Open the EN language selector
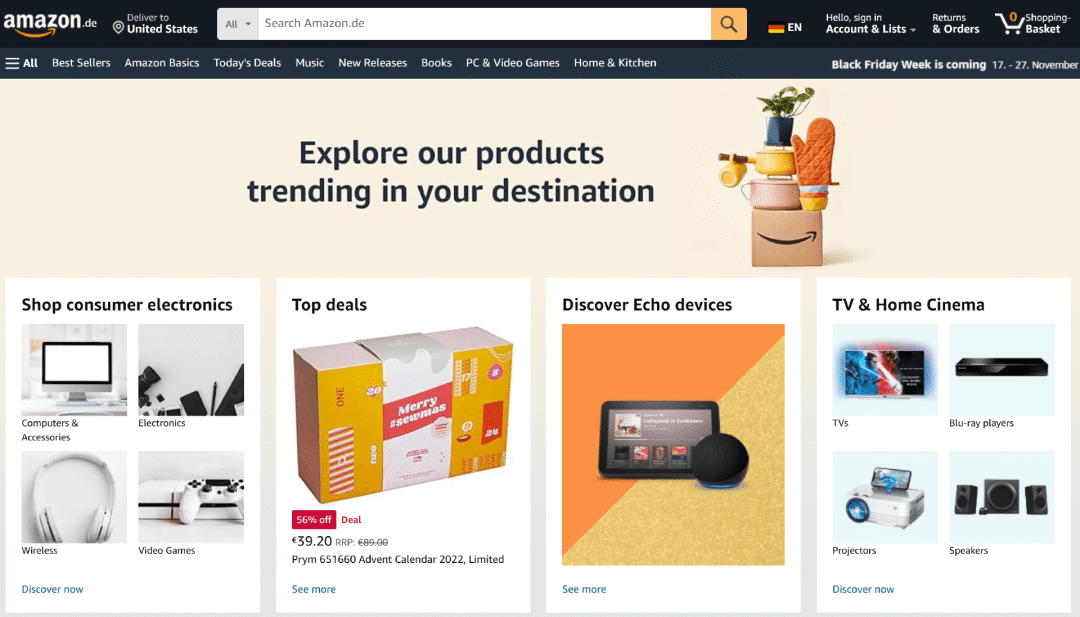 click(x=794, y=28)
